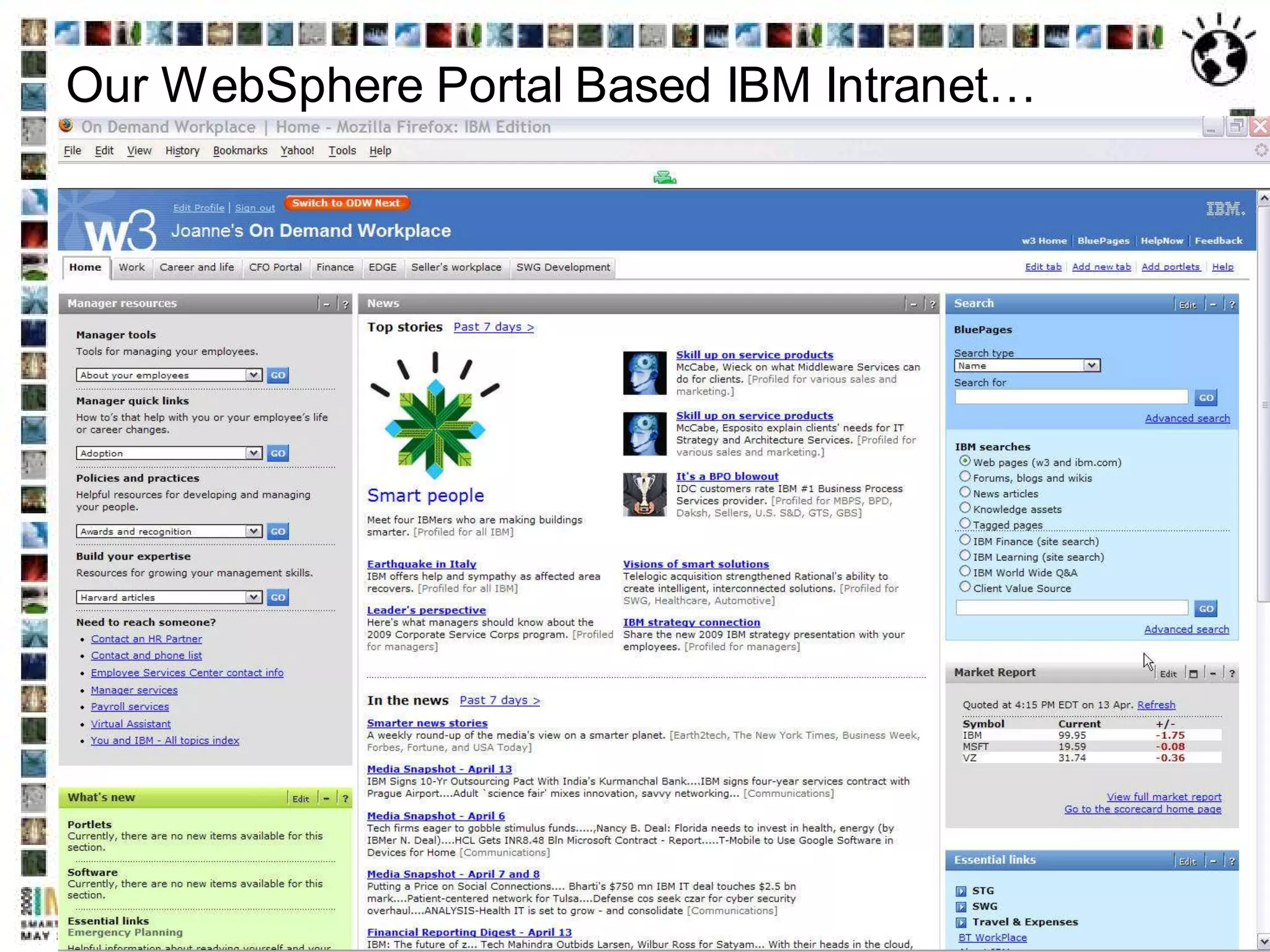Minimize the News portlet
Viewport: 1270px width, 952px height.
913,304
